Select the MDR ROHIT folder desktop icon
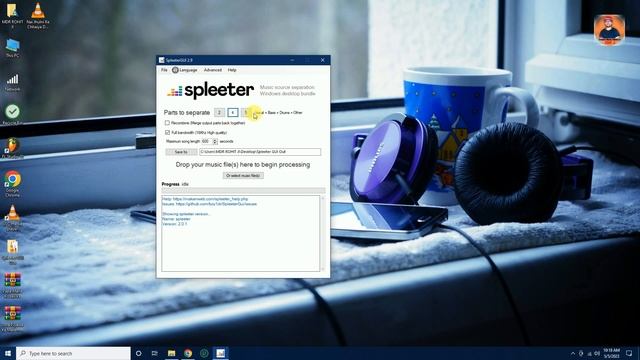The width and height of the screenshot is (640, 360). 12,16
